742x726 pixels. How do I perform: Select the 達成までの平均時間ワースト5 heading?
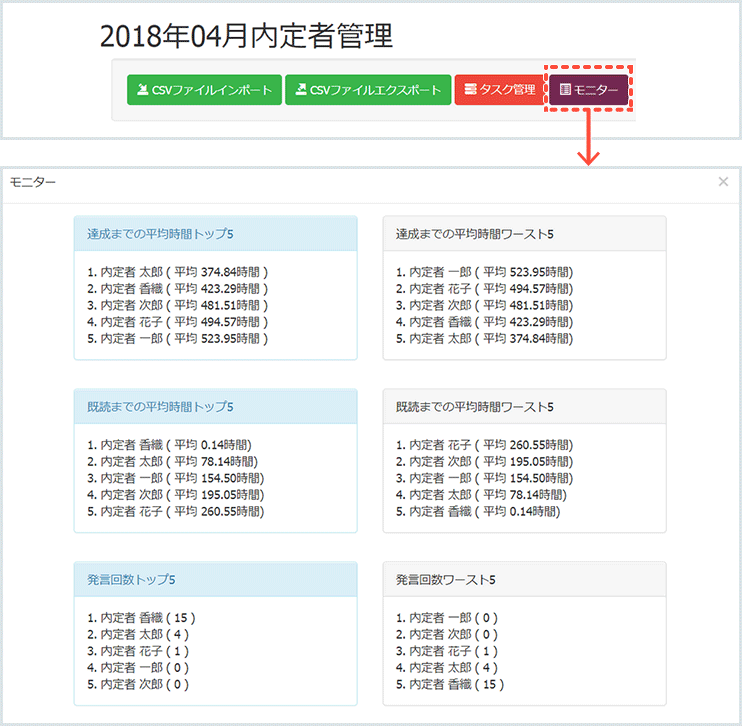[474, 234]
